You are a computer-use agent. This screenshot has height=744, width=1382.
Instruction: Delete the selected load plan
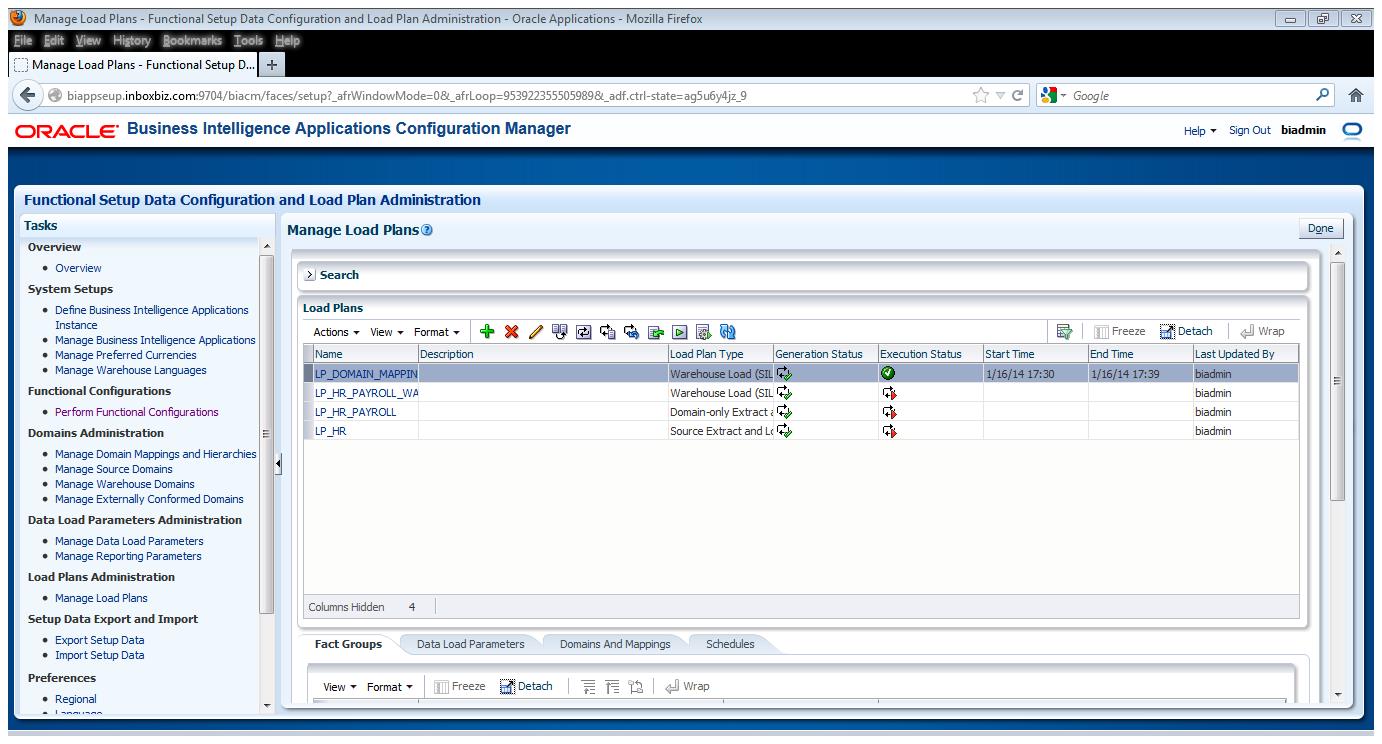[x=511, y=331]
